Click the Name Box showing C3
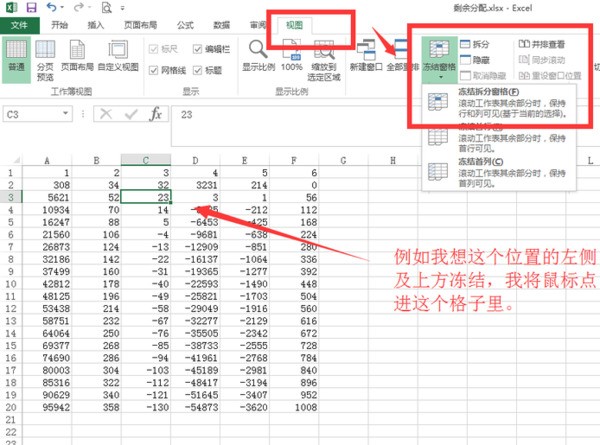 pos(31,114)
